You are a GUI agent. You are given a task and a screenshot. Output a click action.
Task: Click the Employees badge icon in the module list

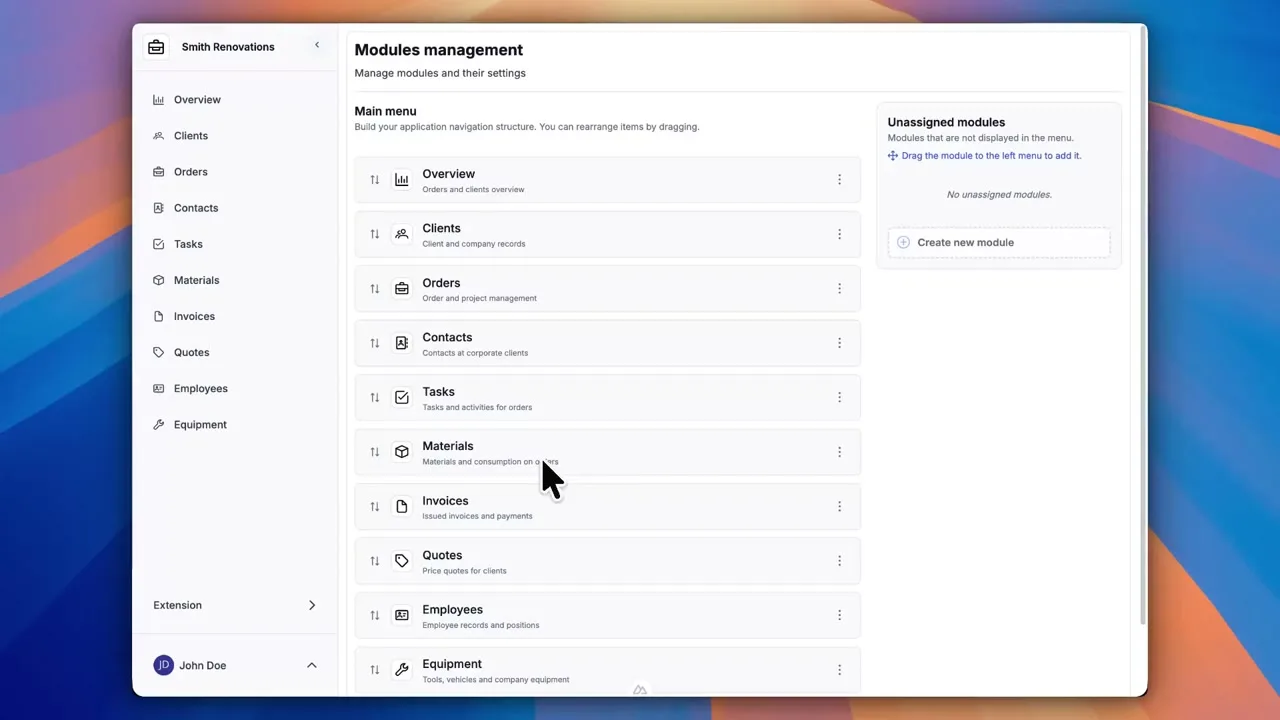[x=401, y=615]
